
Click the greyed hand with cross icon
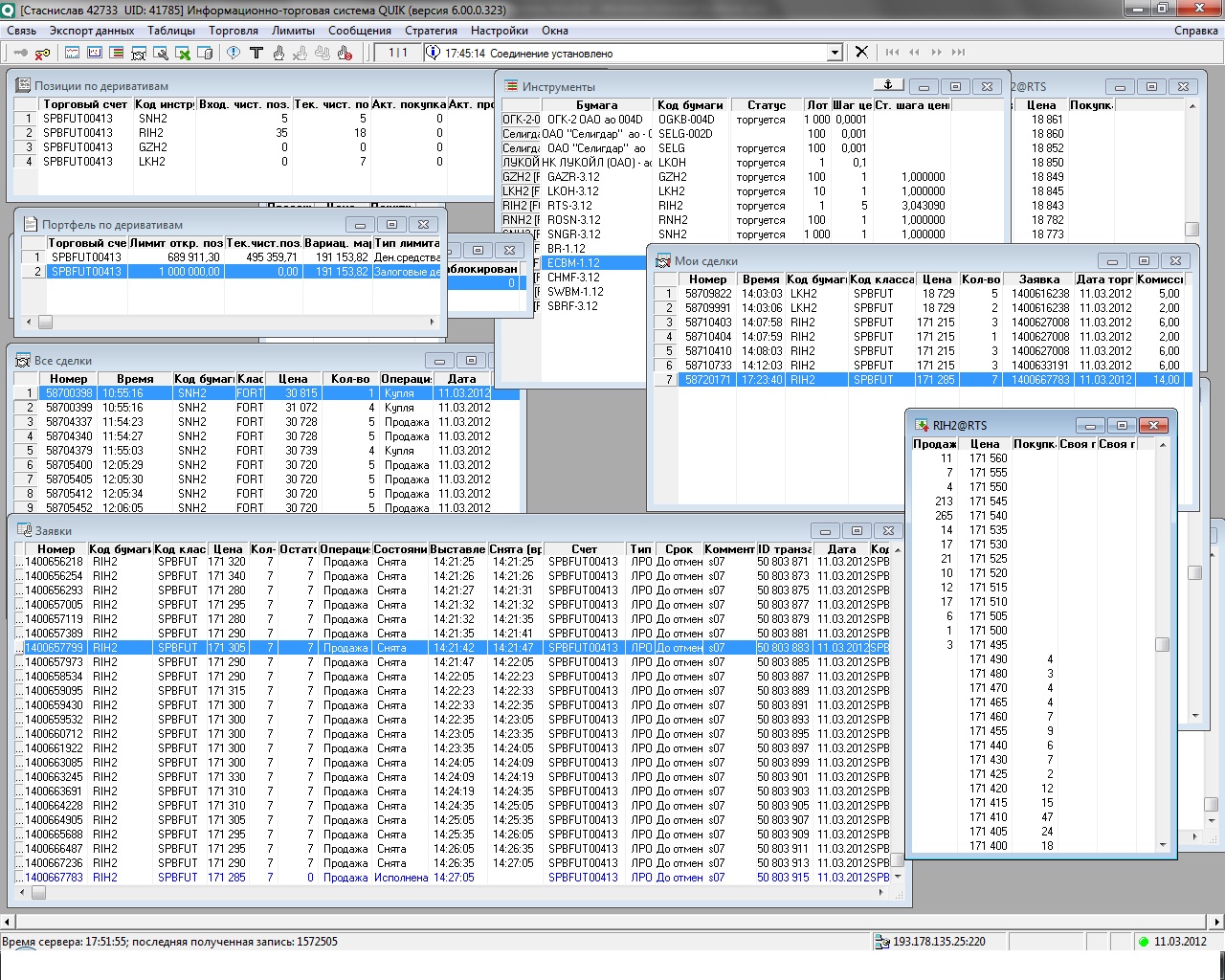(301, 53)
